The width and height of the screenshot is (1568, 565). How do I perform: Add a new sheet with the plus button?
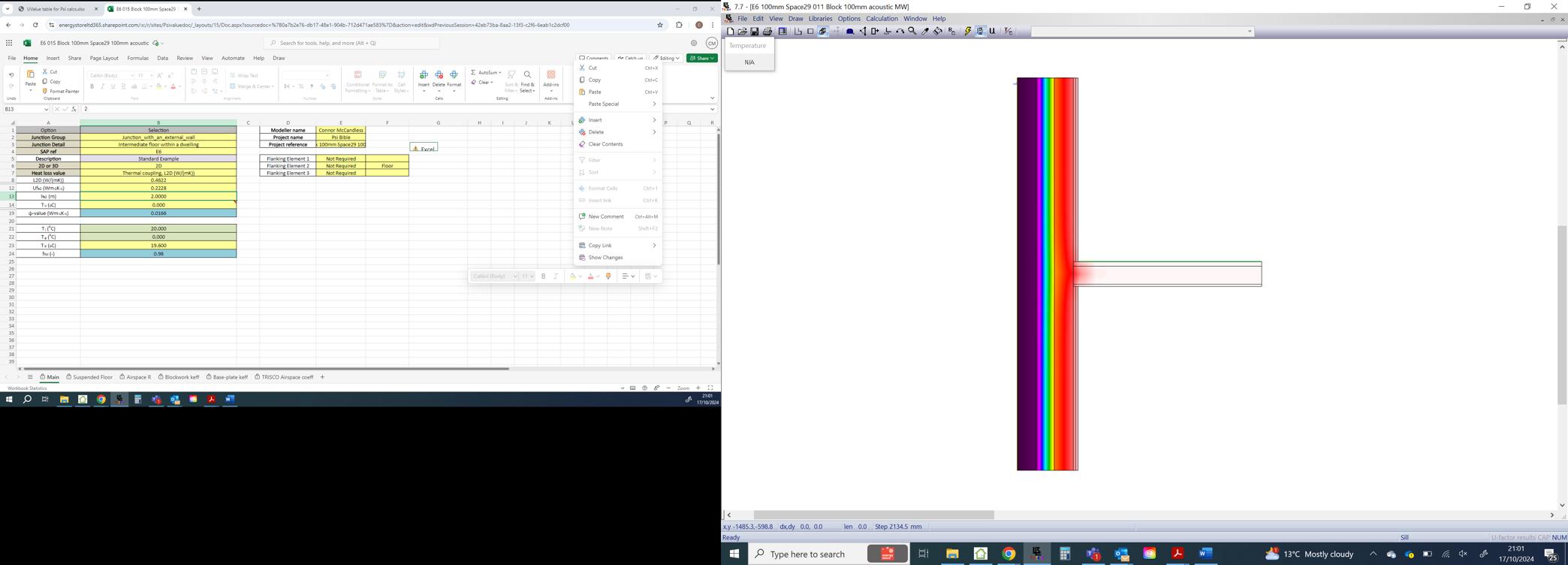(x=322, y=377)
